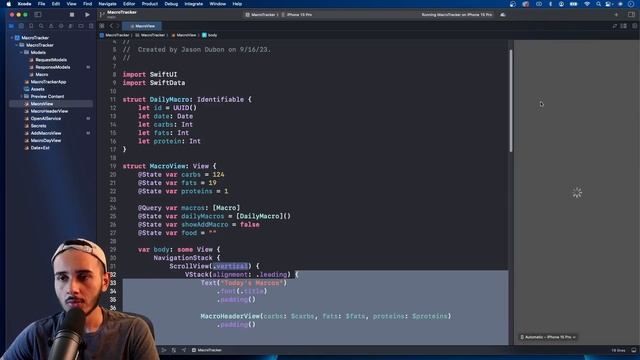This screenshot has width=640, height=360.
Task: Stop the running MacroTracker build
Action: point(72,15)
